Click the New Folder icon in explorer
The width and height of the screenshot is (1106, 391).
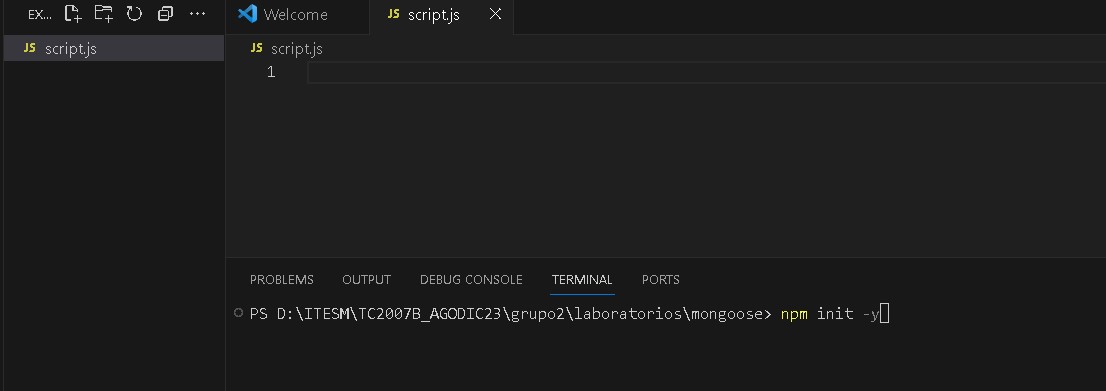pos(104,13)
